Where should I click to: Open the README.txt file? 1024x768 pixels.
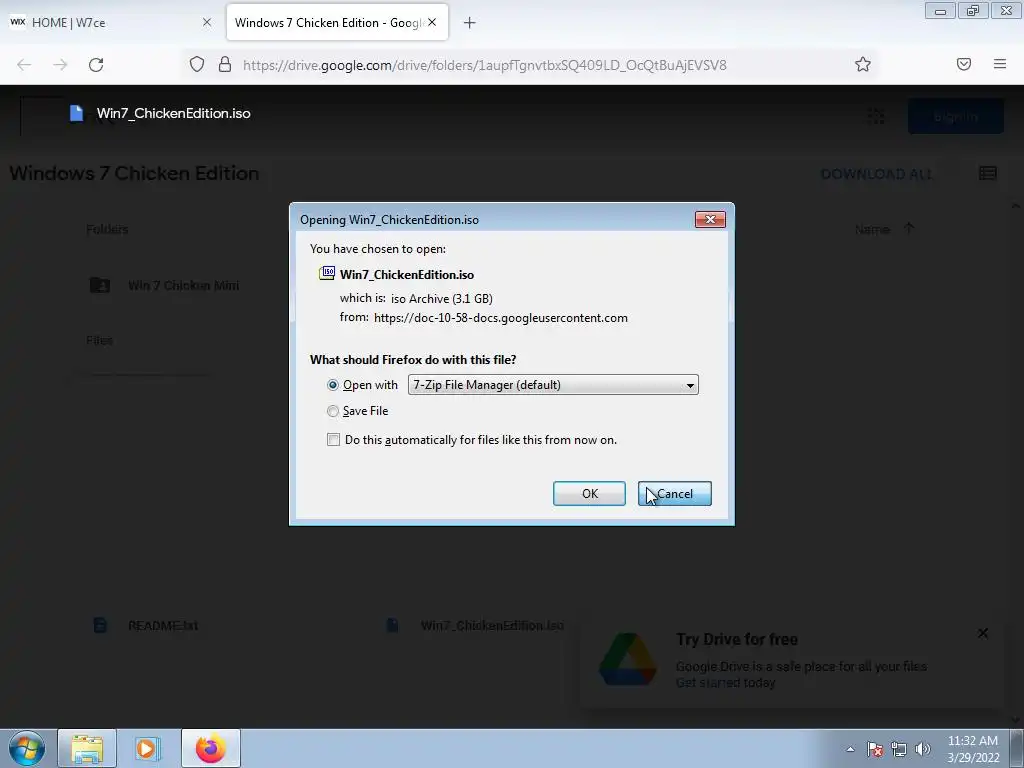point(163,626)
